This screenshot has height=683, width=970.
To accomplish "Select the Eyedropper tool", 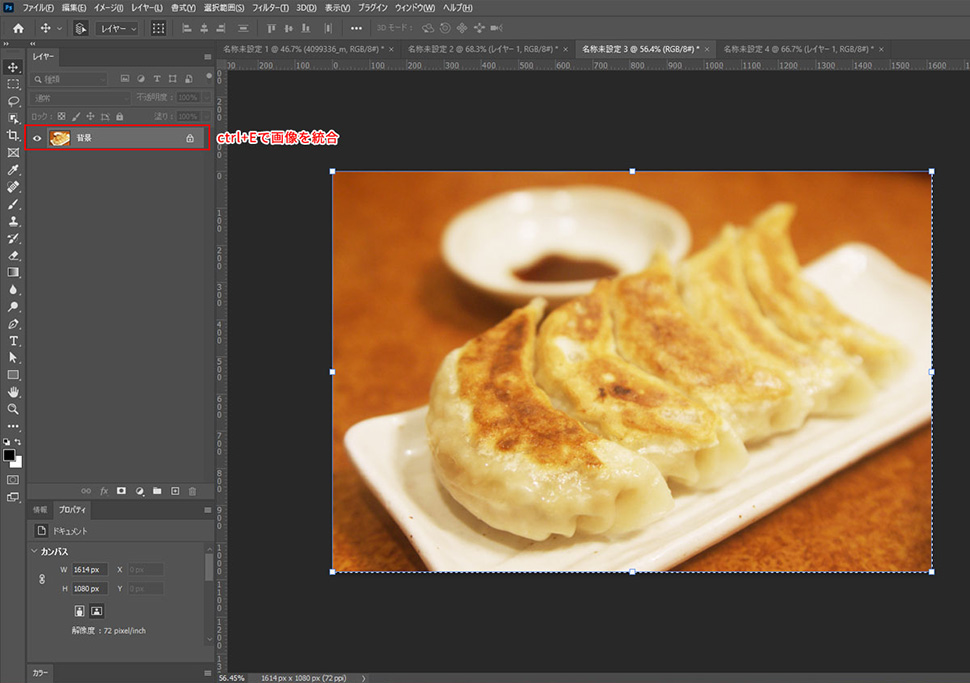I will pyautogui.click(x=13, y=170).
